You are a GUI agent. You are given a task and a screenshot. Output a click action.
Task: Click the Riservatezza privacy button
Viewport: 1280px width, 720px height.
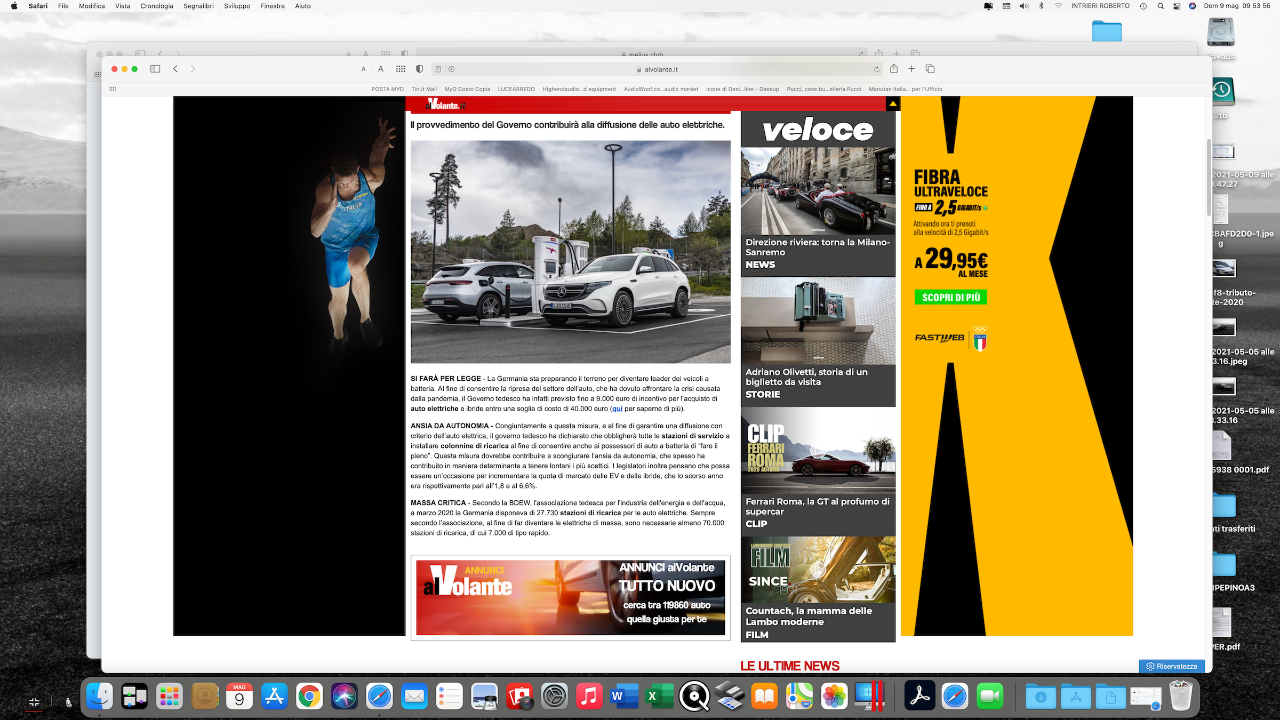point(1171,666)
